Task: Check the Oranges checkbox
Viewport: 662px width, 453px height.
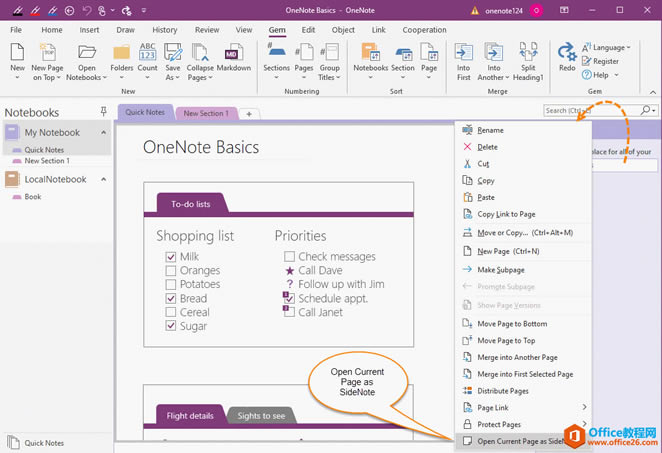Action: point(171,271)
